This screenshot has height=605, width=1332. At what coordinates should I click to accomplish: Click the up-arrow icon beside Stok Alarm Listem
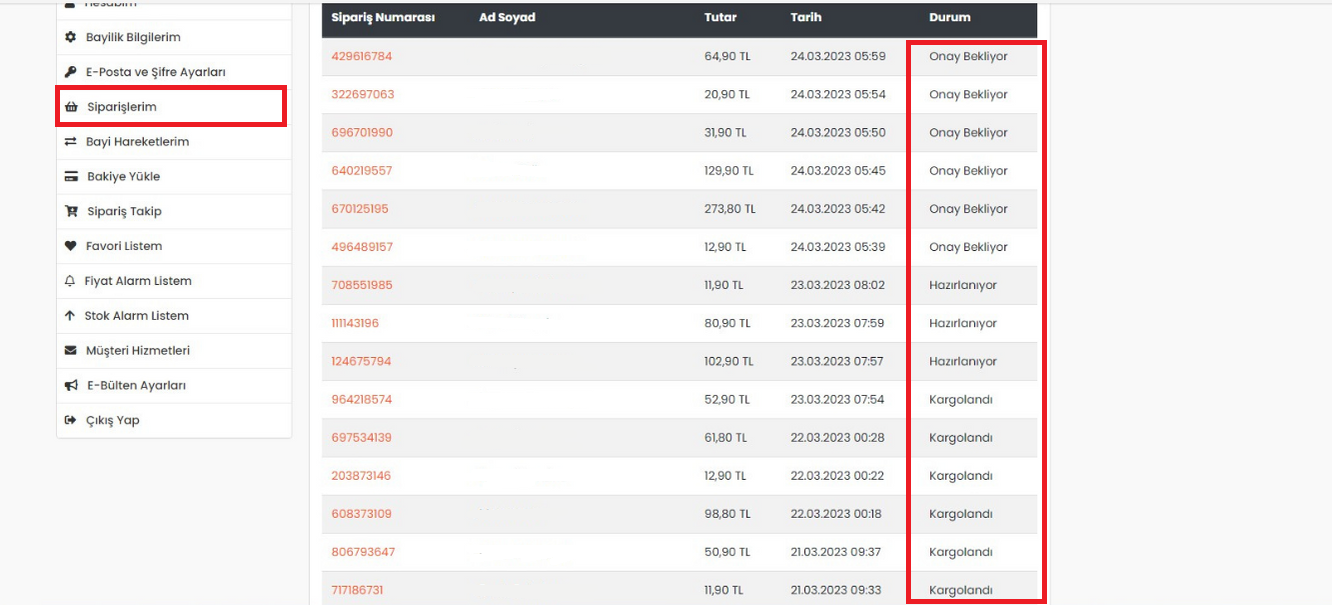click(70, 316)
